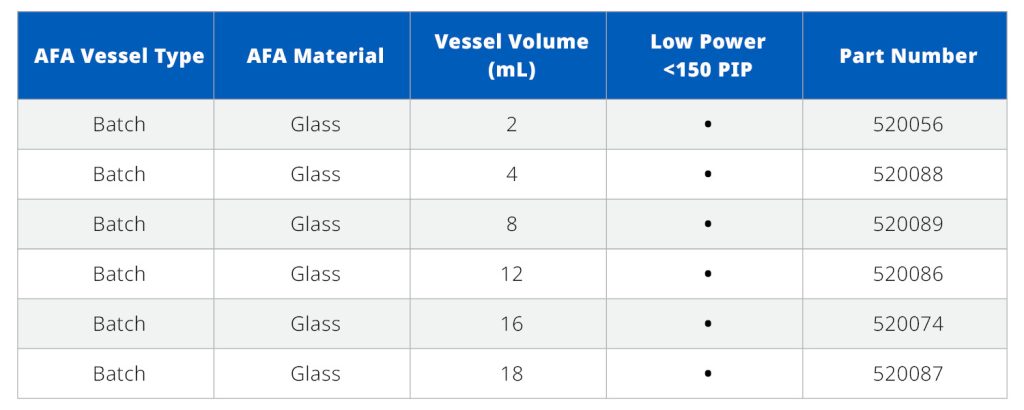Select the low power dot in 8 mL row
This screenshot has width=1024, height=410.
pos(707,224)
